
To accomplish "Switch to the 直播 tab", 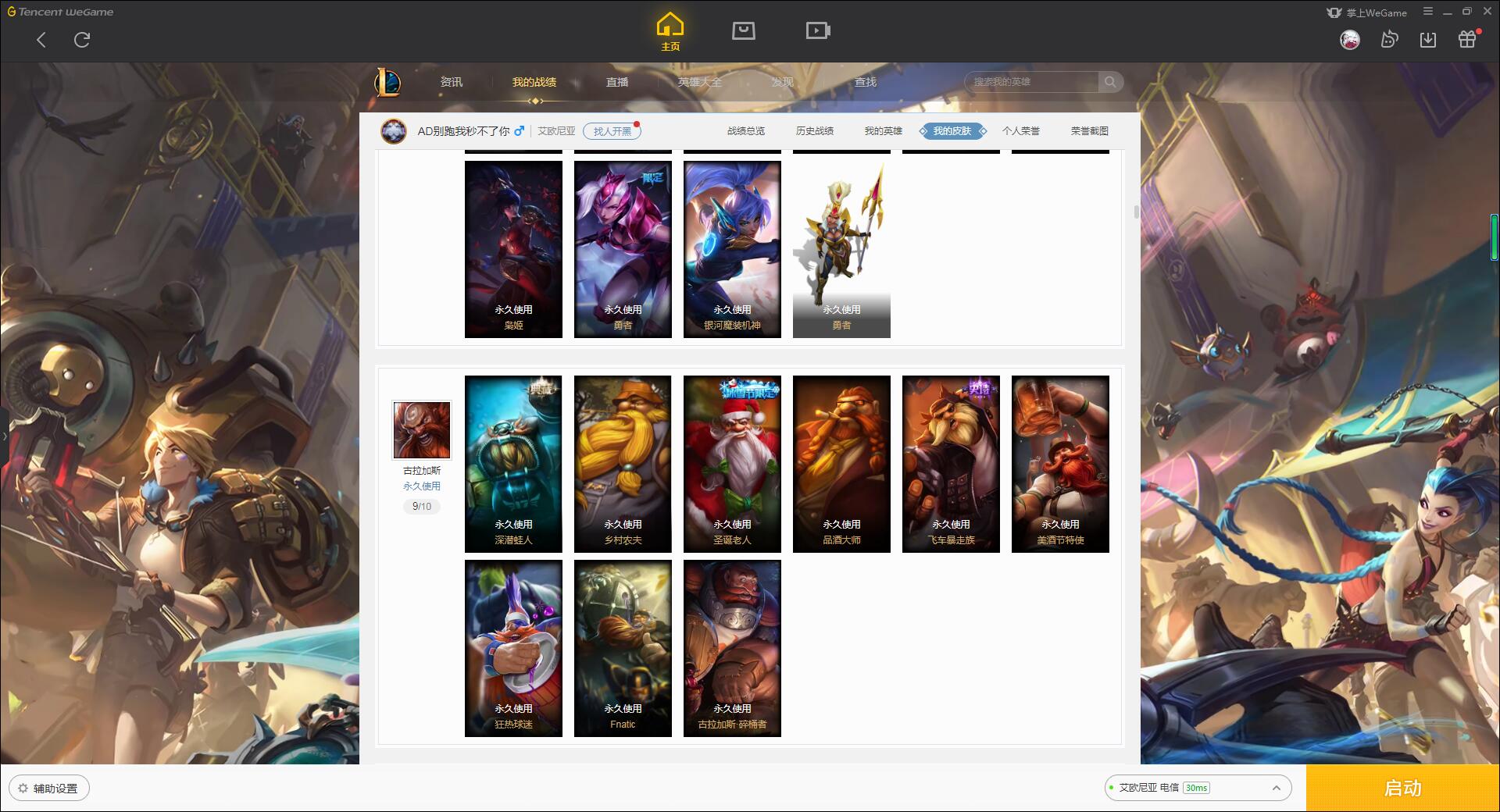I will [617, 82].
